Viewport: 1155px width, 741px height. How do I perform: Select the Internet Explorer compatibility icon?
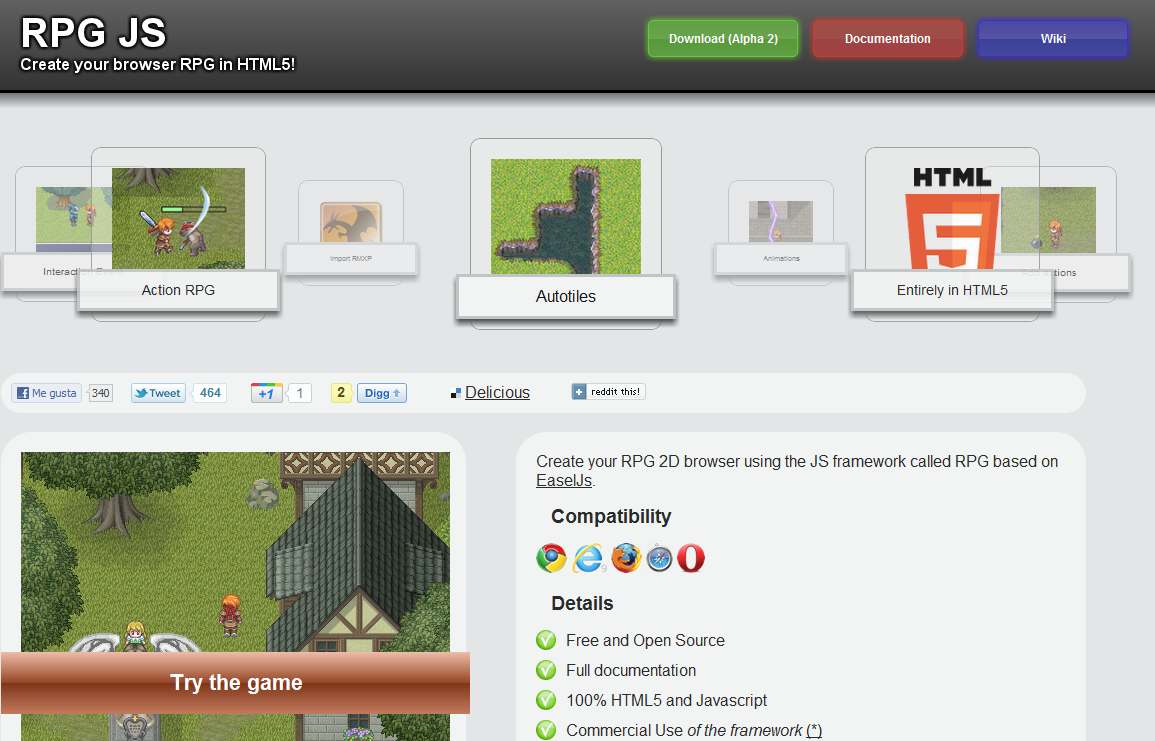[x=588, y=558]
